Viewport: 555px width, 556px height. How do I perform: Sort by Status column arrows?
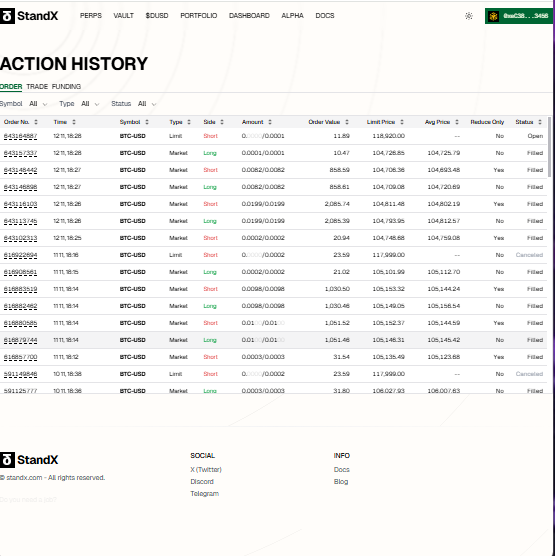click(540, 122)
